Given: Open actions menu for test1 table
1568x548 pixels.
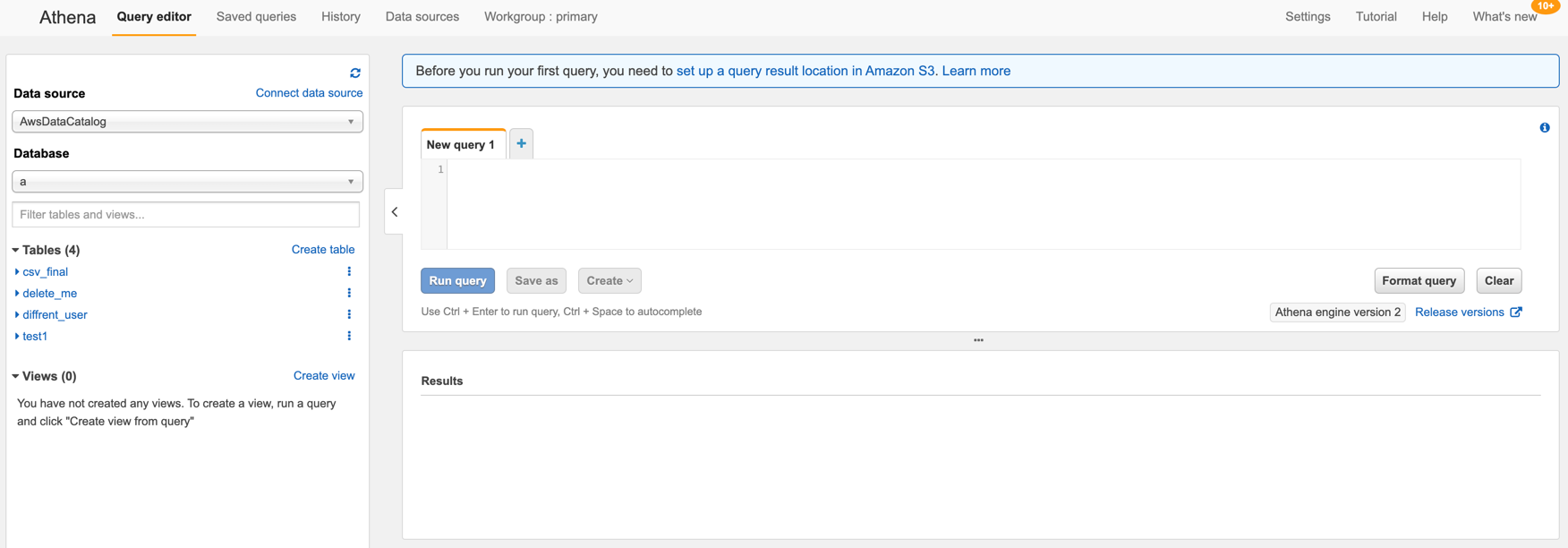Looking at the screenshot, I should [x=349, y=336].
